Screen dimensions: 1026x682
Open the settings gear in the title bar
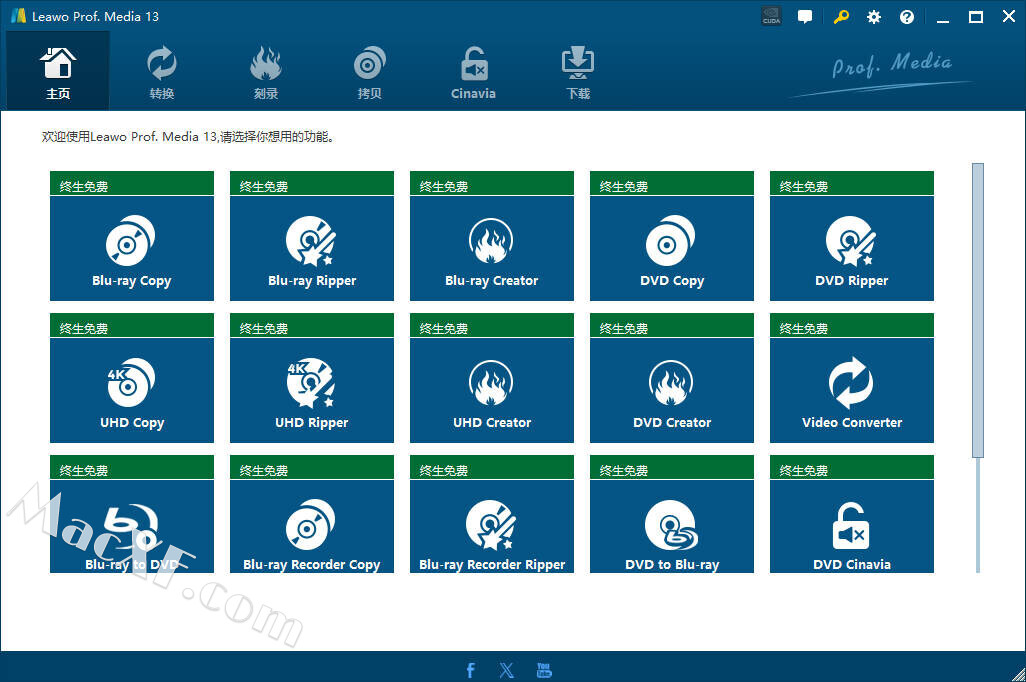pyautogui.click(x=874, y=17)
